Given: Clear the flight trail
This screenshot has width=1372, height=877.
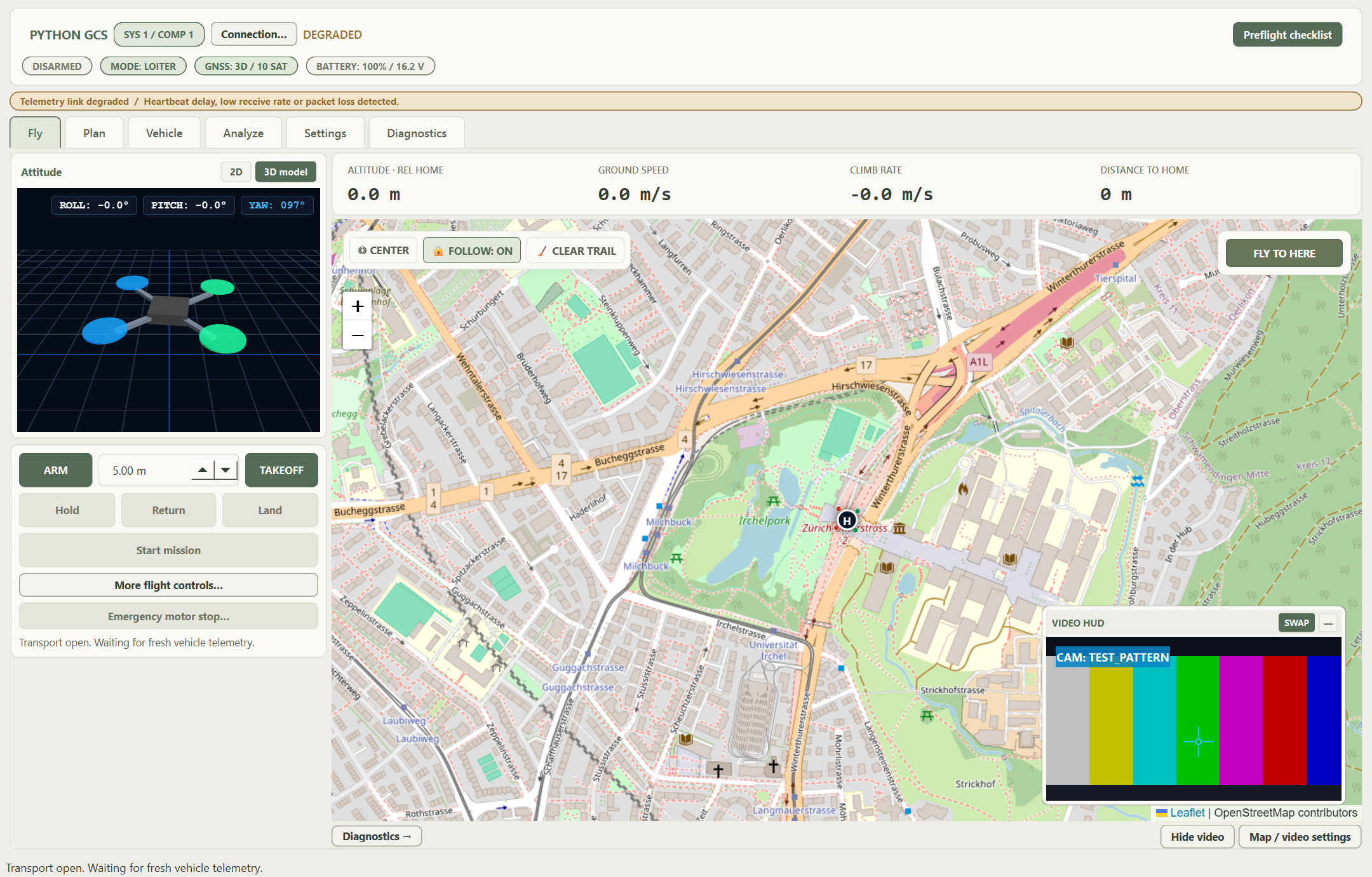Looking at the screenshot, I should click(x=577, y=250).
